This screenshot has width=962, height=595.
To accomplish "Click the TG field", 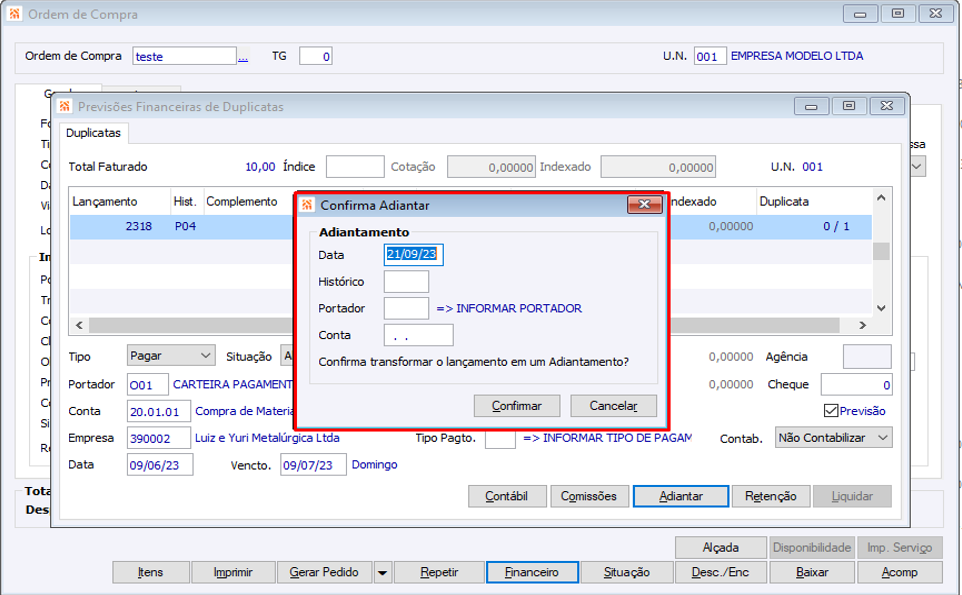I will click(315, 56).
